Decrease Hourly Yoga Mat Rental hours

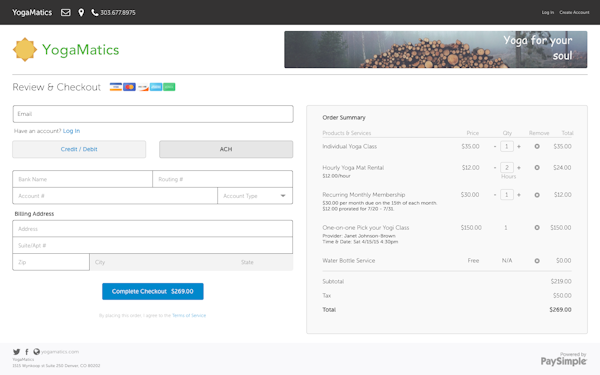coord(495,168)
